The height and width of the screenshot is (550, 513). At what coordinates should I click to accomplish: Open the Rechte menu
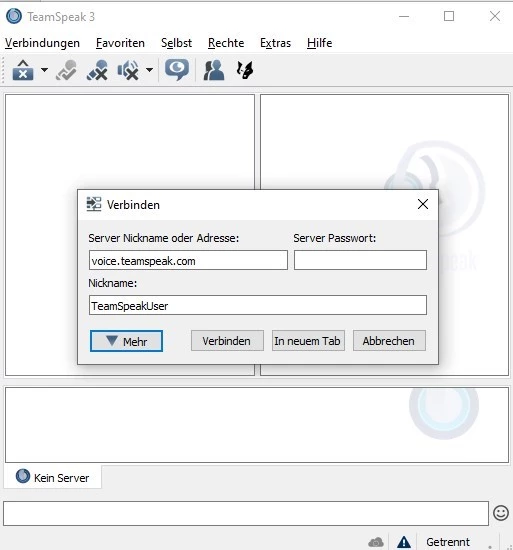coord(226,43)
